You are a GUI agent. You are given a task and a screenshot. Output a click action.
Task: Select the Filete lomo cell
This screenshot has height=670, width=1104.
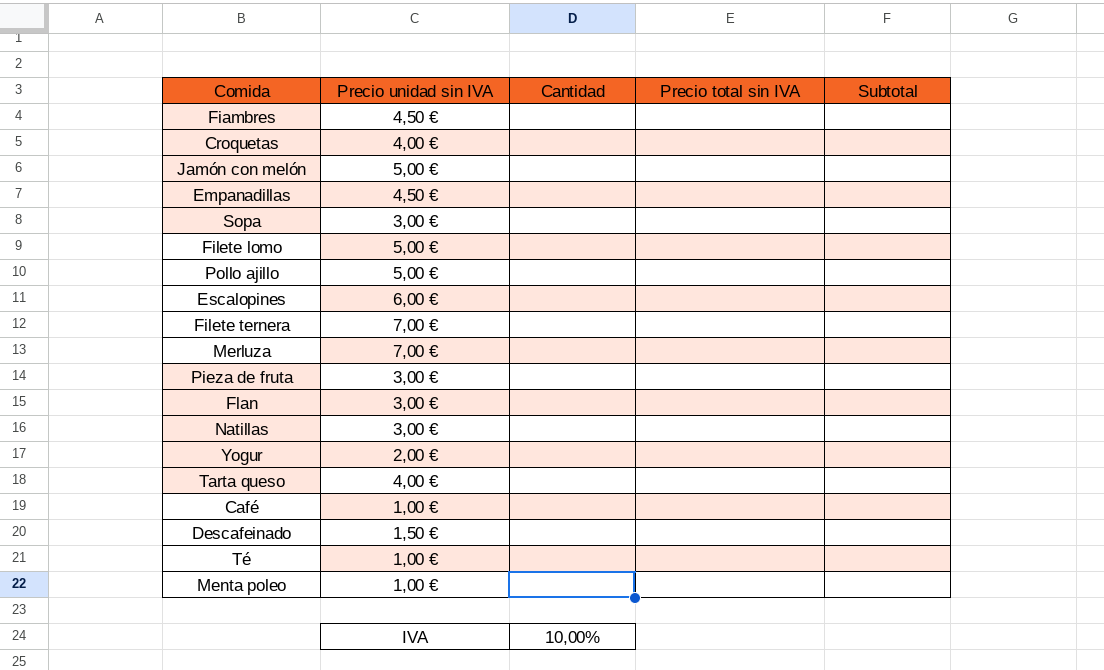pos(242,247)
